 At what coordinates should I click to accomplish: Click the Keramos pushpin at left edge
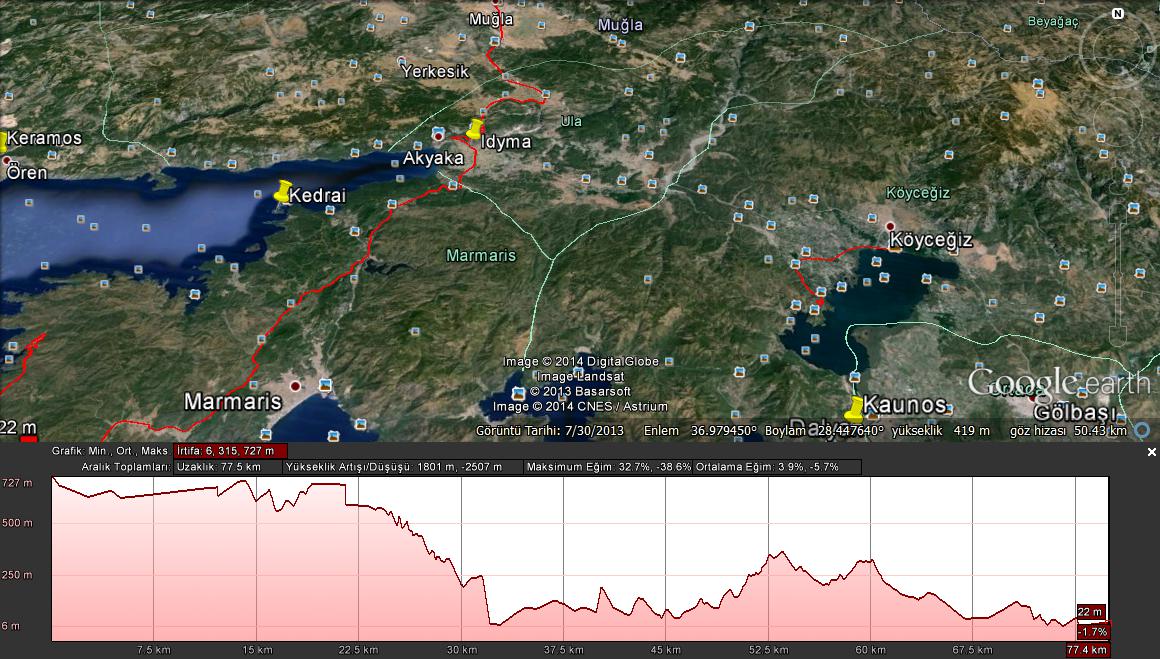click(3, 141)
